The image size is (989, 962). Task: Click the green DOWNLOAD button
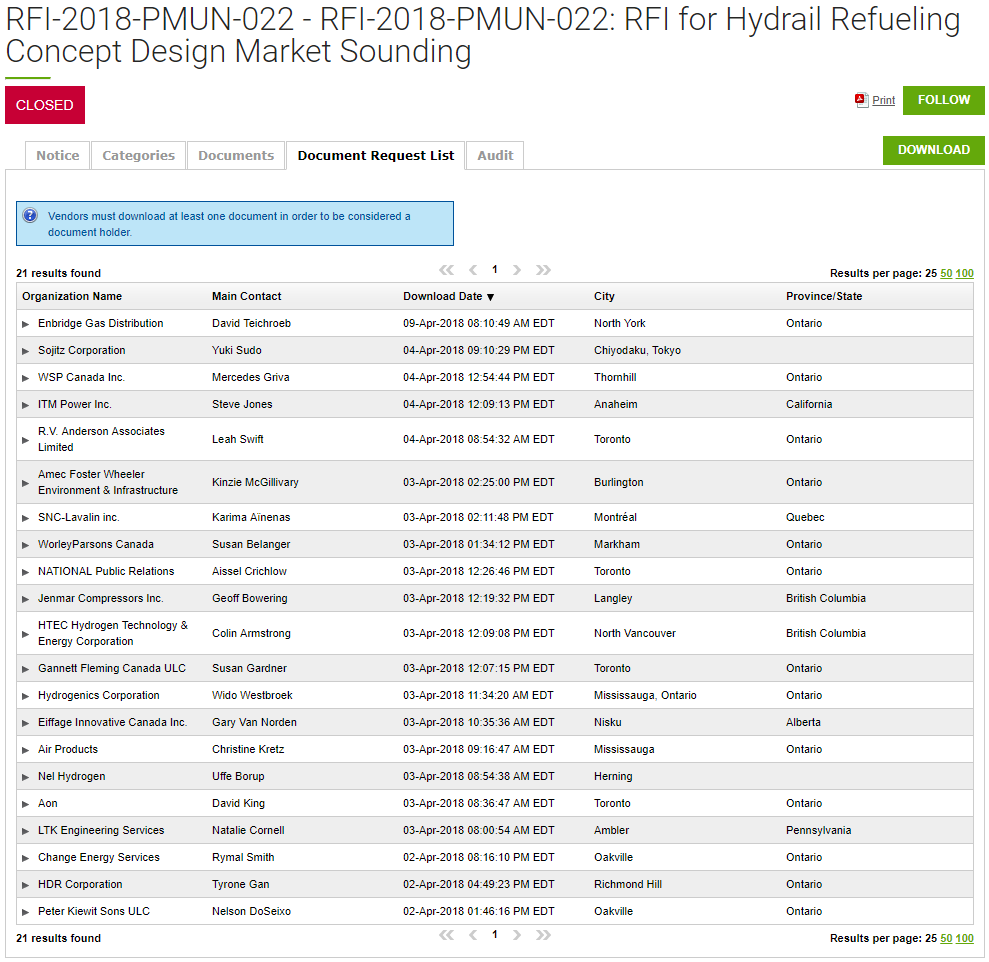(933, 150)
